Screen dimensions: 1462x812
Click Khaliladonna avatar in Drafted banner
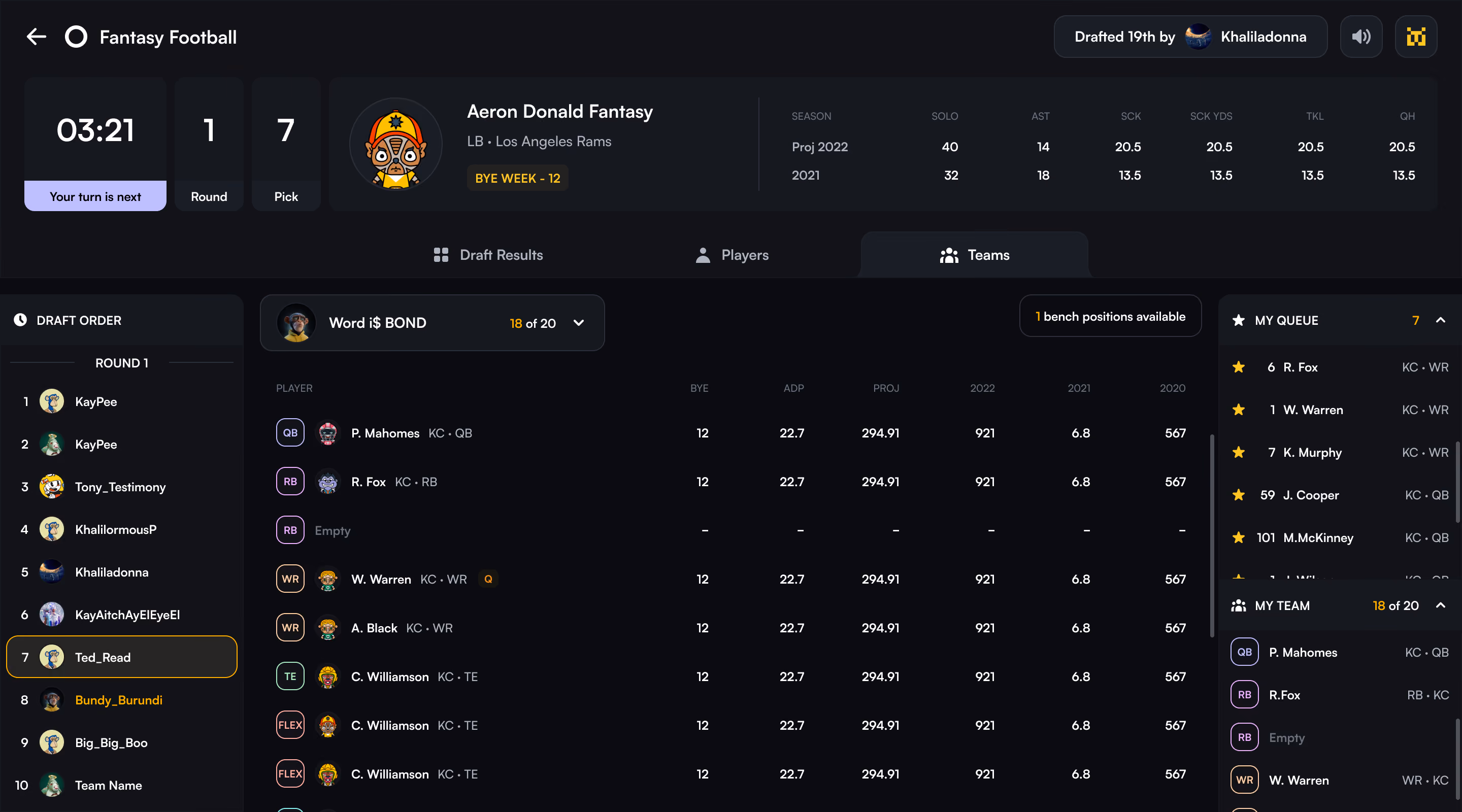click(1198, 37)
